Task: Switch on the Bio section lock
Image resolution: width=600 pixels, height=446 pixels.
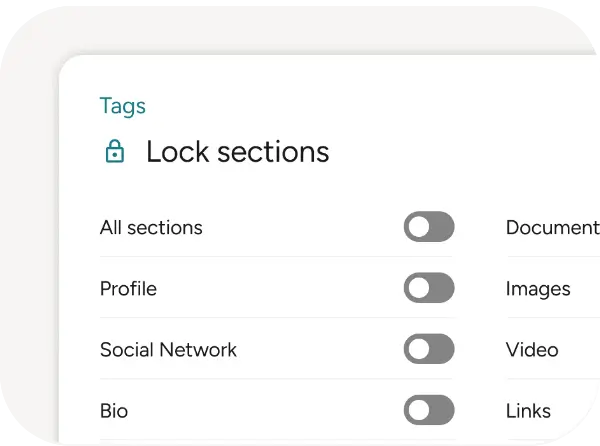Action: point(429,410)
